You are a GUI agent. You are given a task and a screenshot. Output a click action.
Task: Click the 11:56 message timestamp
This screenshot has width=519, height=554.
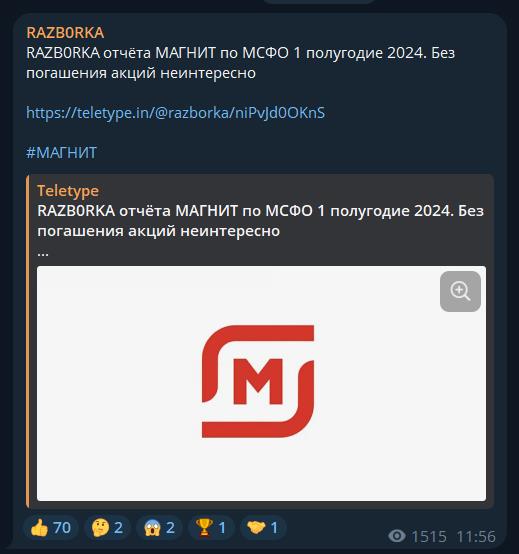pyautogui.click(x=476, y=536)
